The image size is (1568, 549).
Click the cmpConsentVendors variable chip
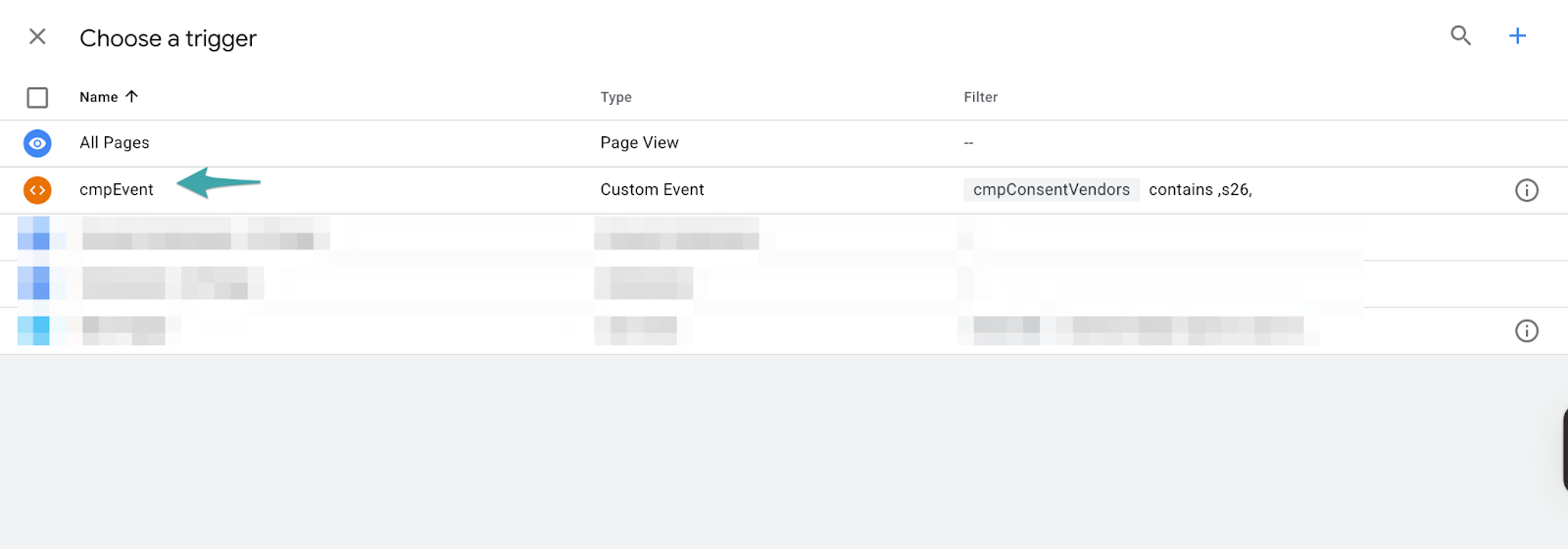click(x=1051, y=190)
